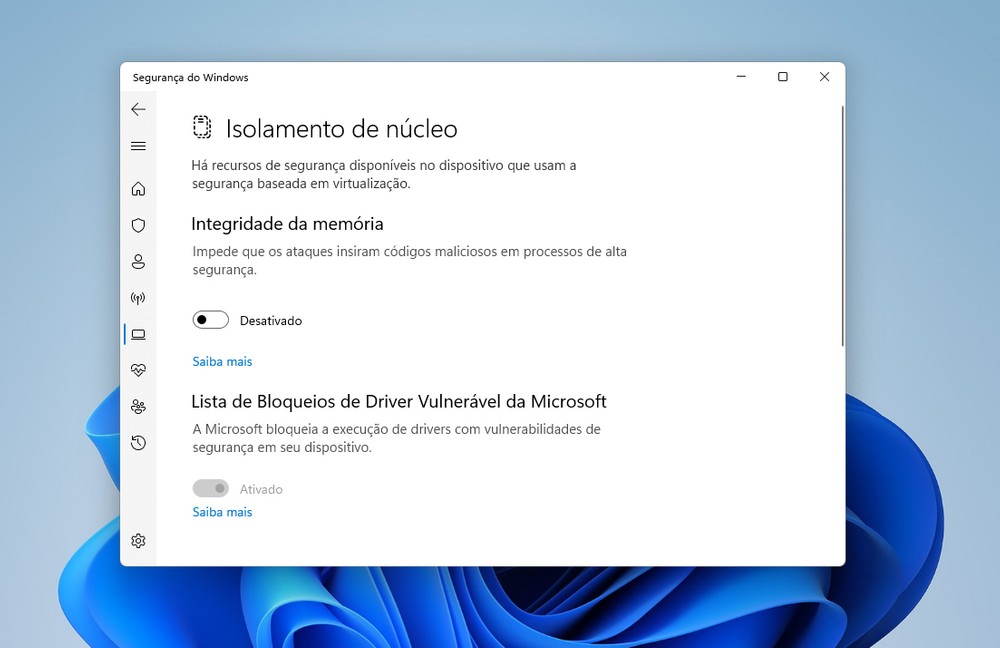Screen dimensions: 1000x648
Task: Click the Isolamento de núcleo heading
Action: coord(342,129)
